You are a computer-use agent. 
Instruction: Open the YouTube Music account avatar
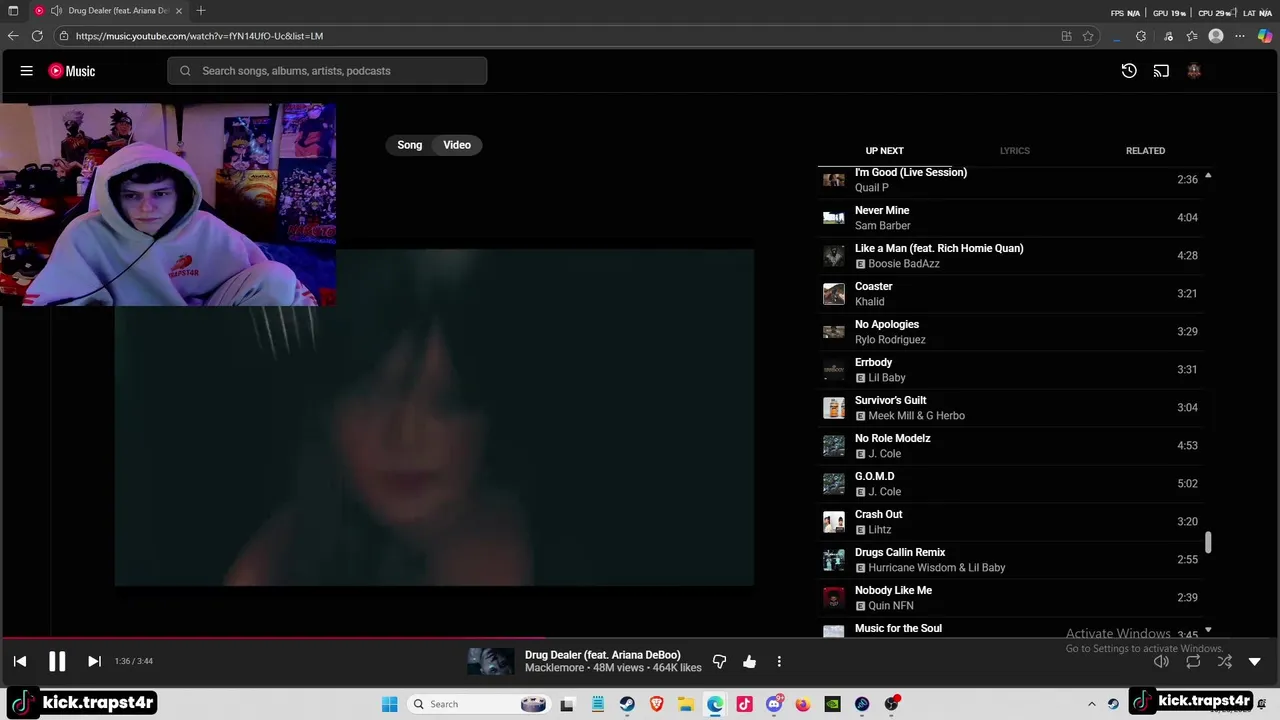click(1194, 71)
